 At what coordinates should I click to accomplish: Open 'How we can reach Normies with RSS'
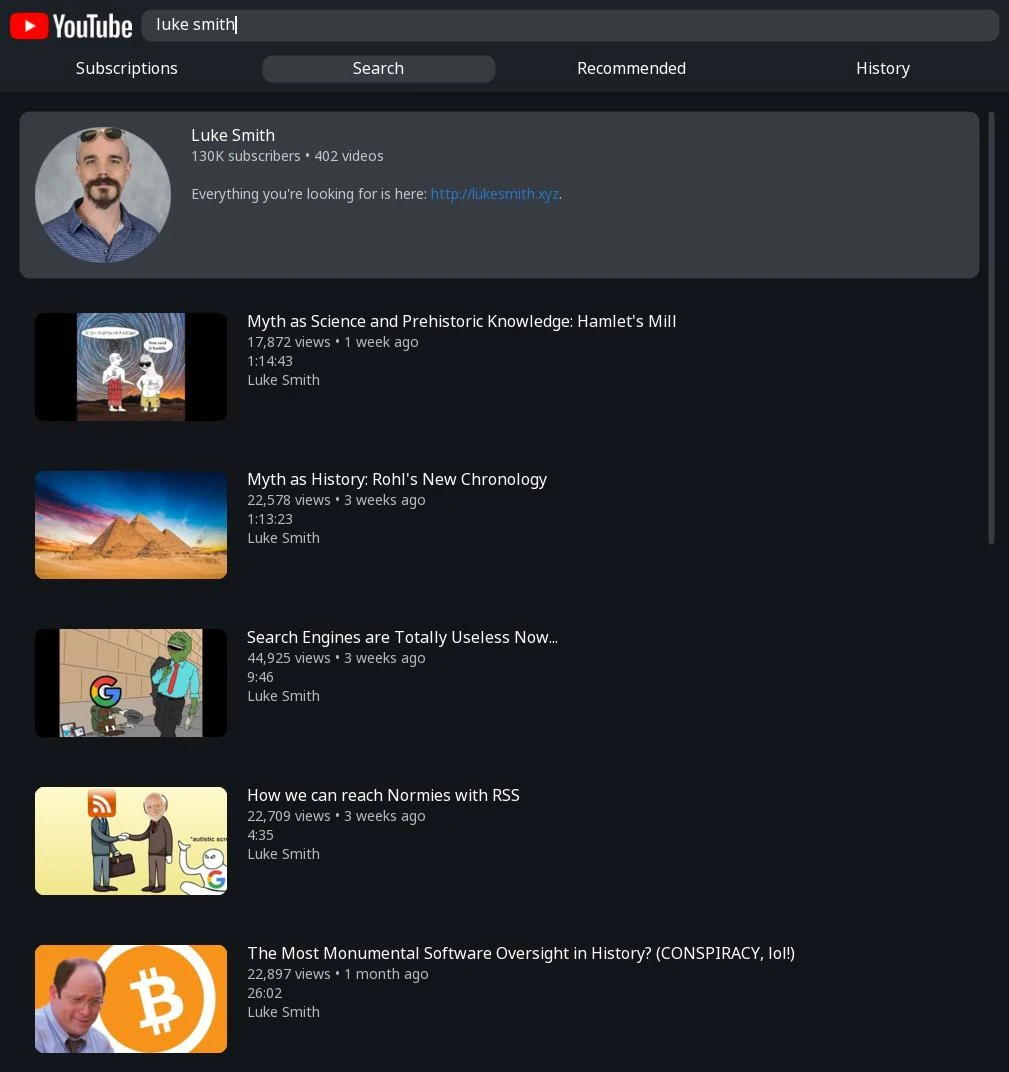point(384,795)
